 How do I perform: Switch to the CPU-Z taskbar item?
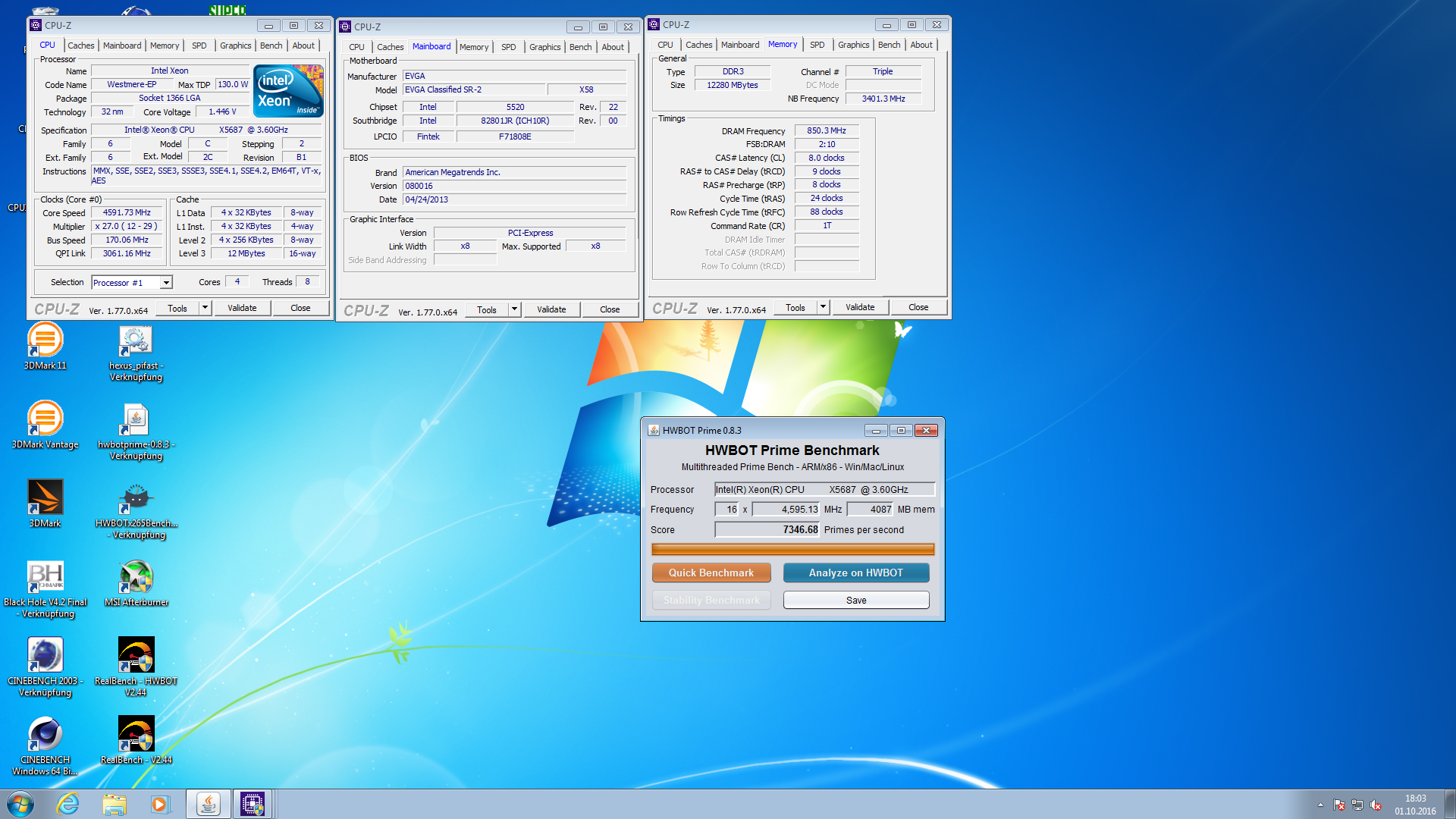click(x=253, y=804)
